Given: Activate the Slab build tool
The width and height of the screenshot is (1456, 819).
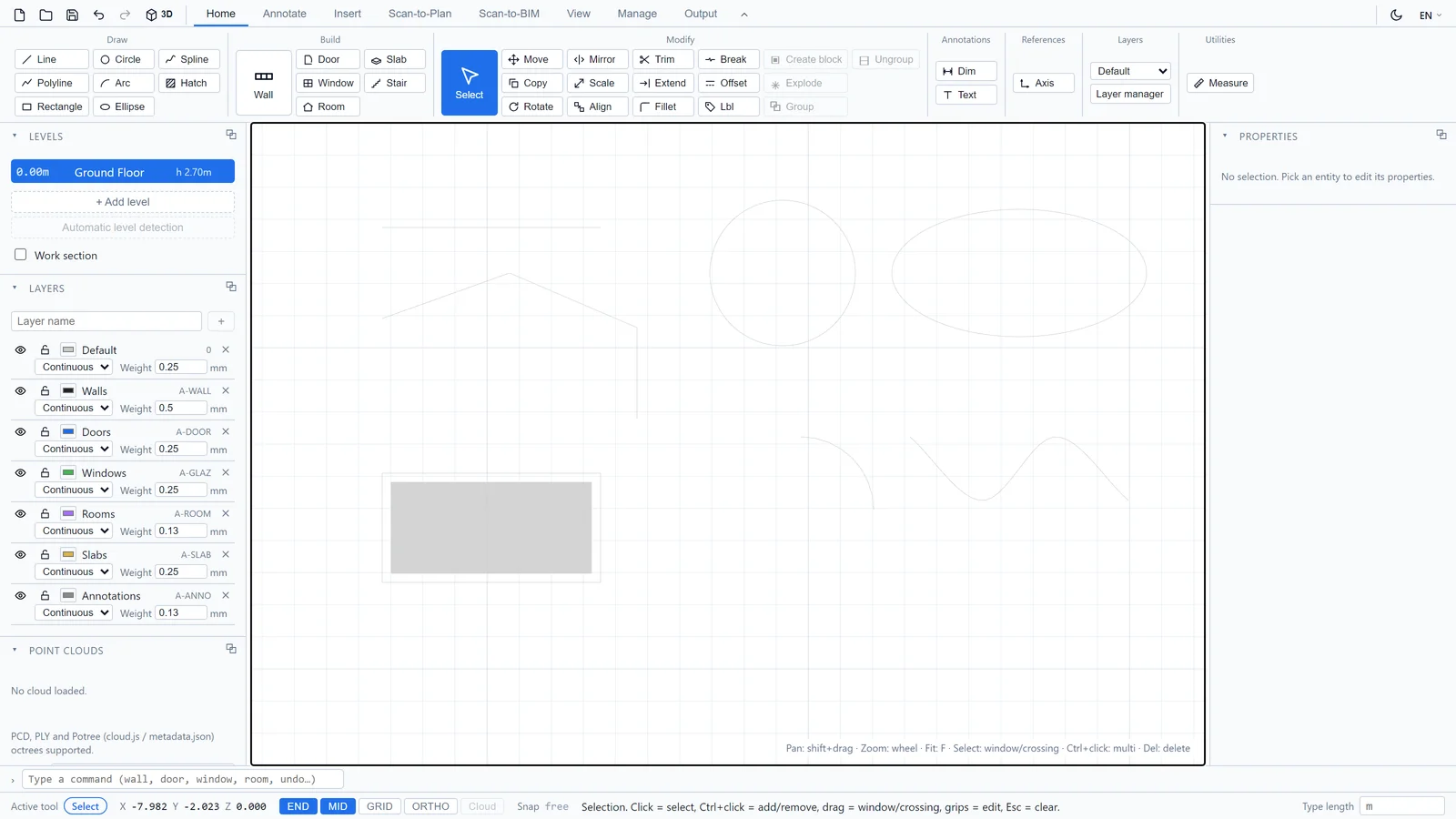Looking at the screenshot, I should (395, 59).
